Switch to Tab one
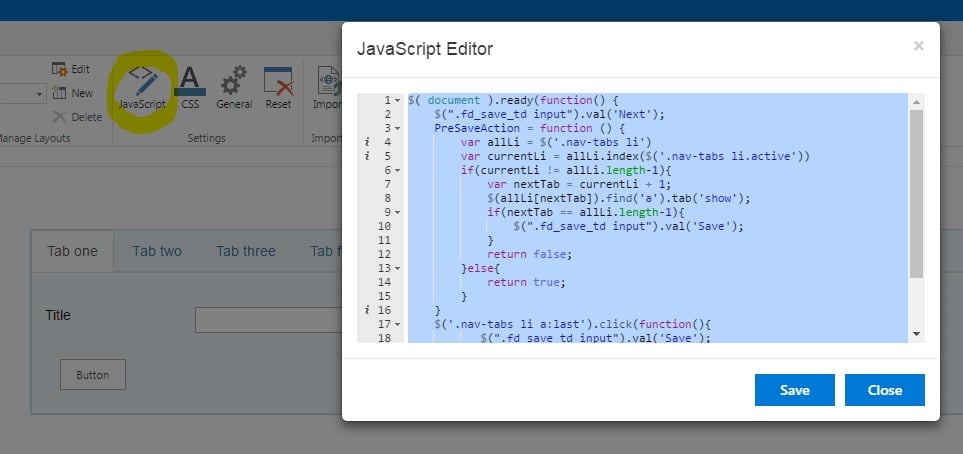This screenshot has height=454, width=963. pos(72,251)
